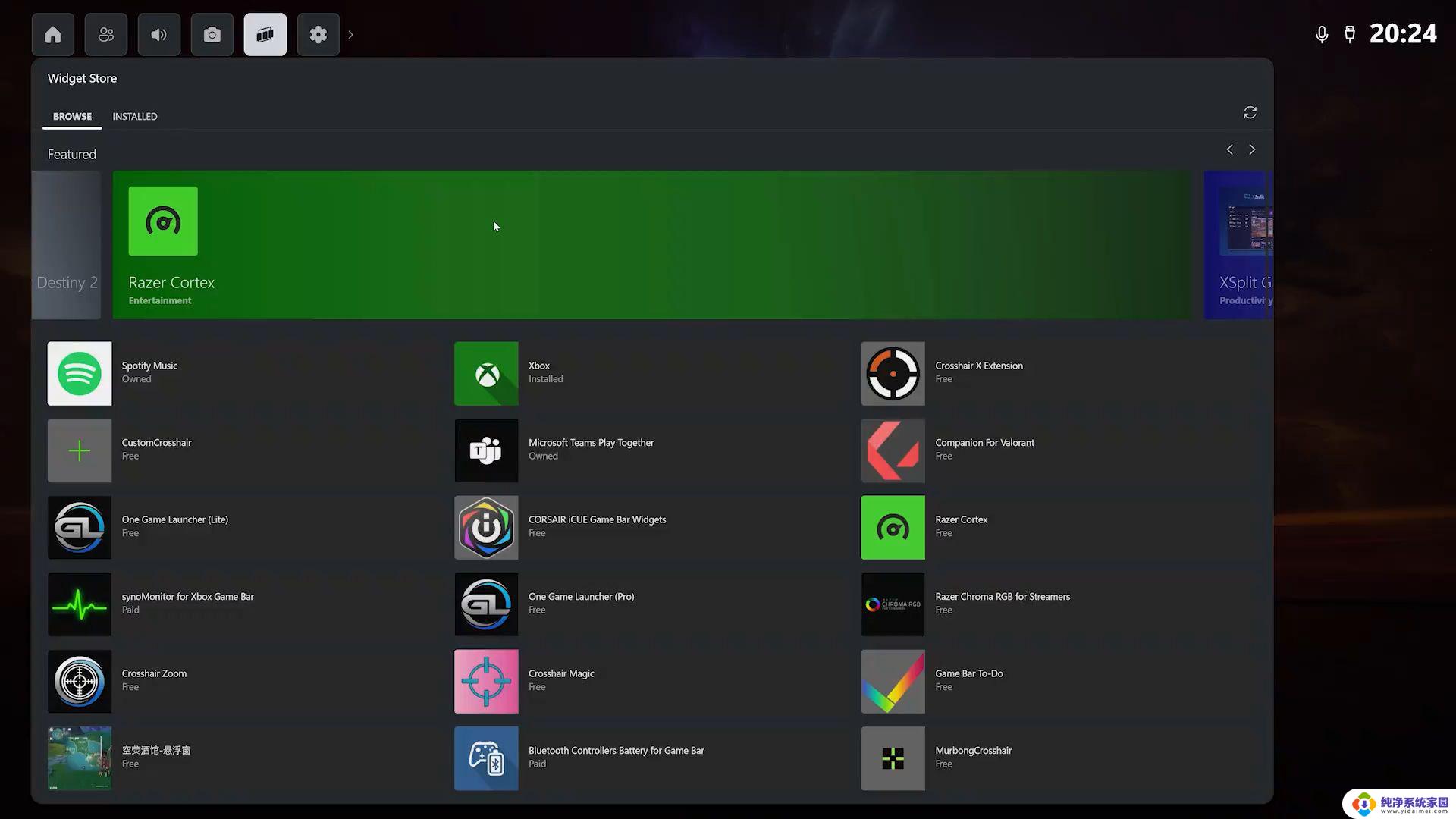Open the featured Razer Cortex banner icon
The width and height of the screenshot is (1456, 819).
coord(163,221)
